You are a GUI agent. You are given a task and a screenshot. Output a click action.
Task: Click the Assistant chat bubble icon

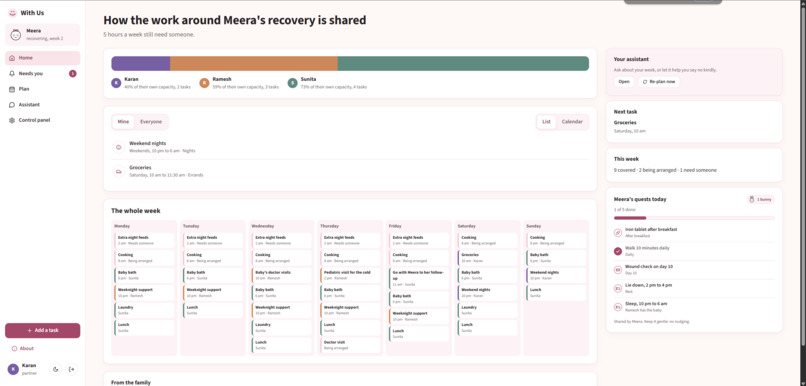click(12, 105)
